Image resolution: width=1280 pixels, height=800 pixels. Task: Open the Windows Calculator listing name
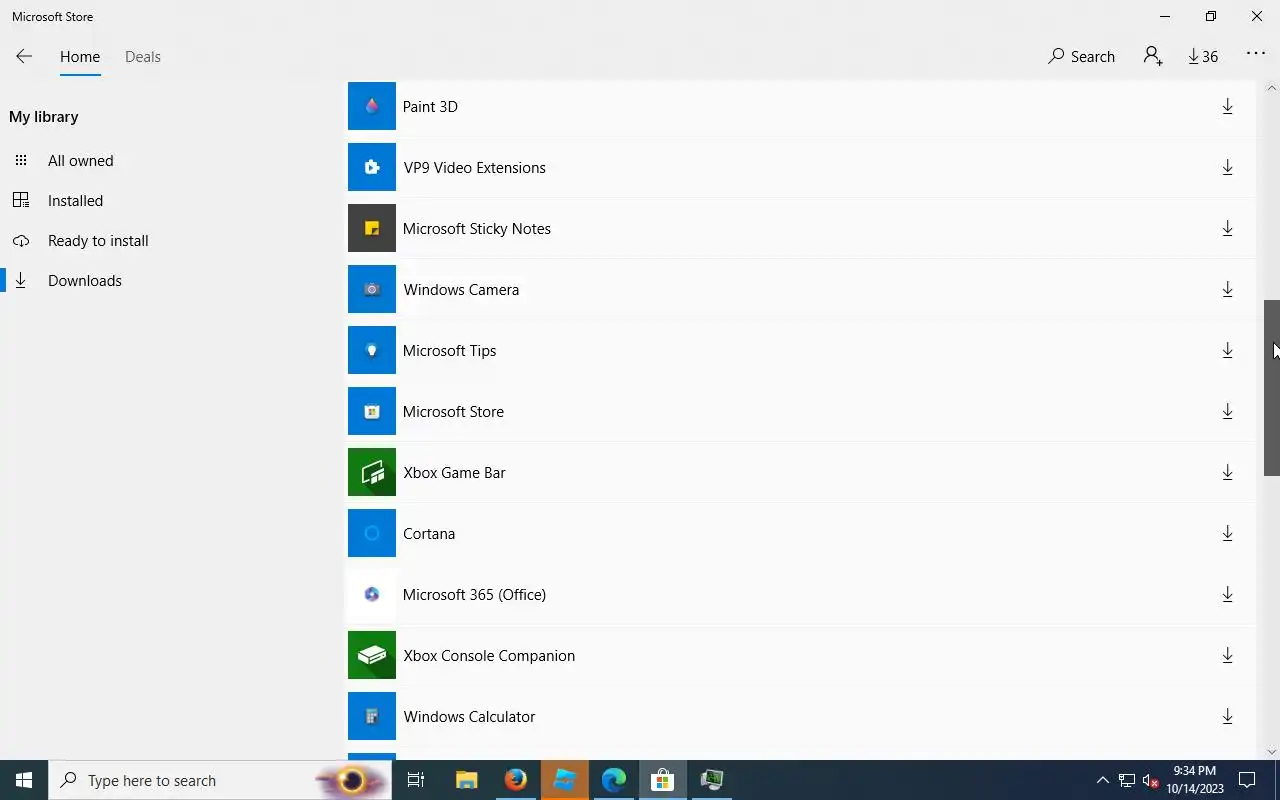tap(469, 716)
